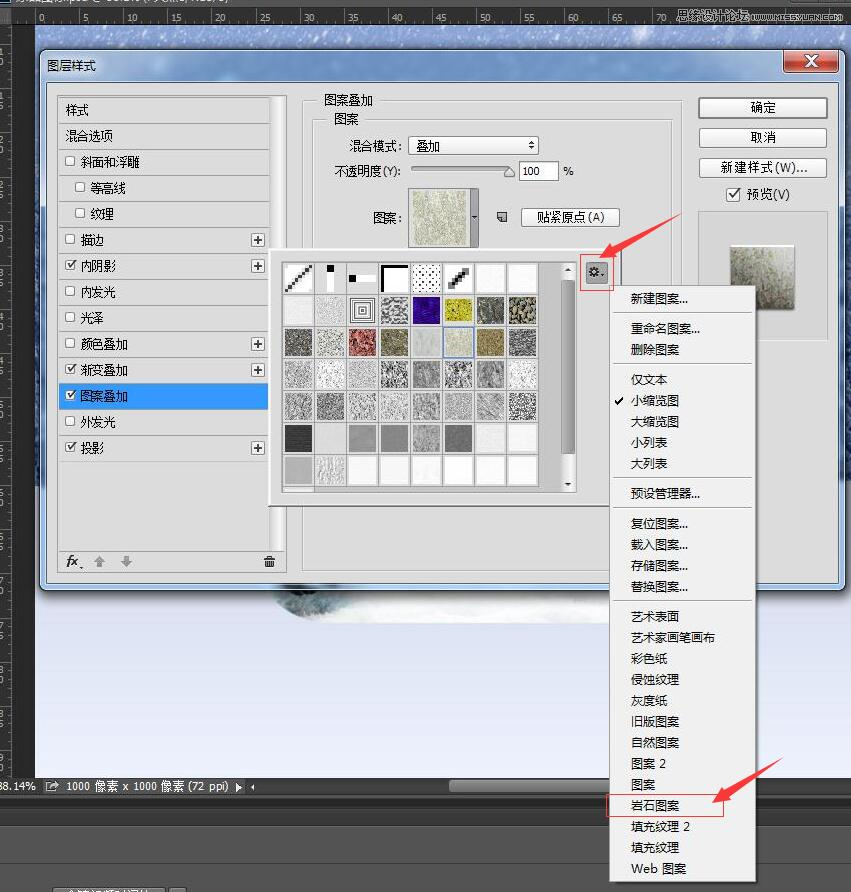Viewport: 851px width, 892px height.
Task: Click the move effect down arrow
Action: pyautogui.click(x=126, y=562)
